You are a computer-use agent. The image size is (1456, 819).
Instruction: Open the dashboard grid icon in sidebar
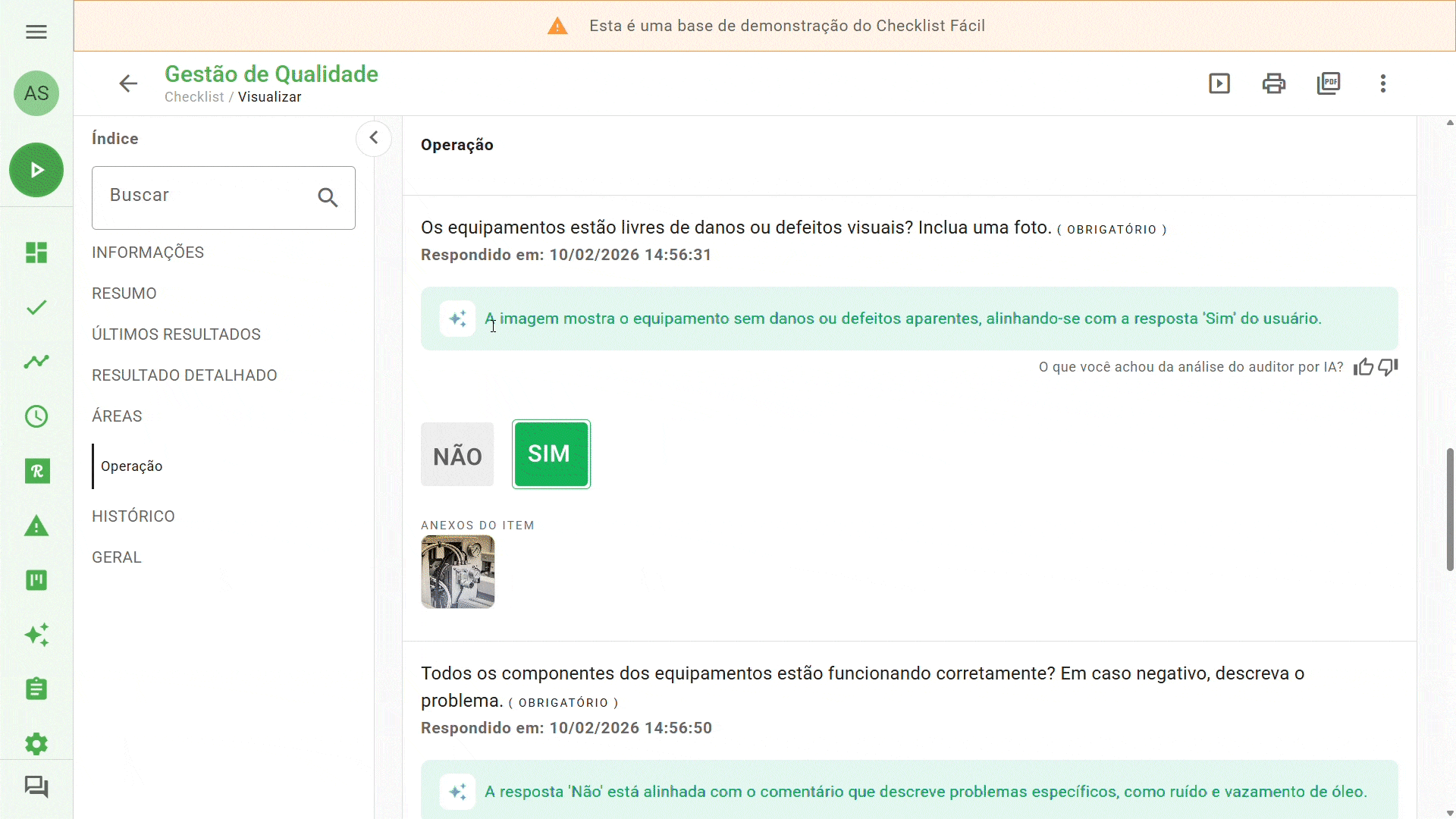coord(36,253)
